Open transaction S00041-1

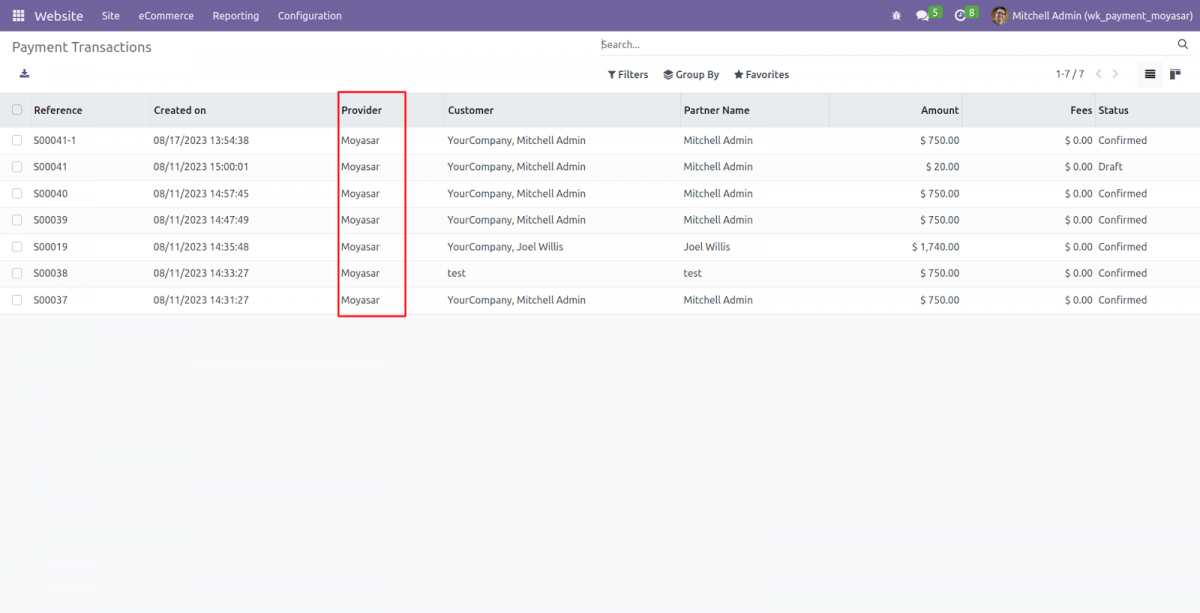point(55,140)
